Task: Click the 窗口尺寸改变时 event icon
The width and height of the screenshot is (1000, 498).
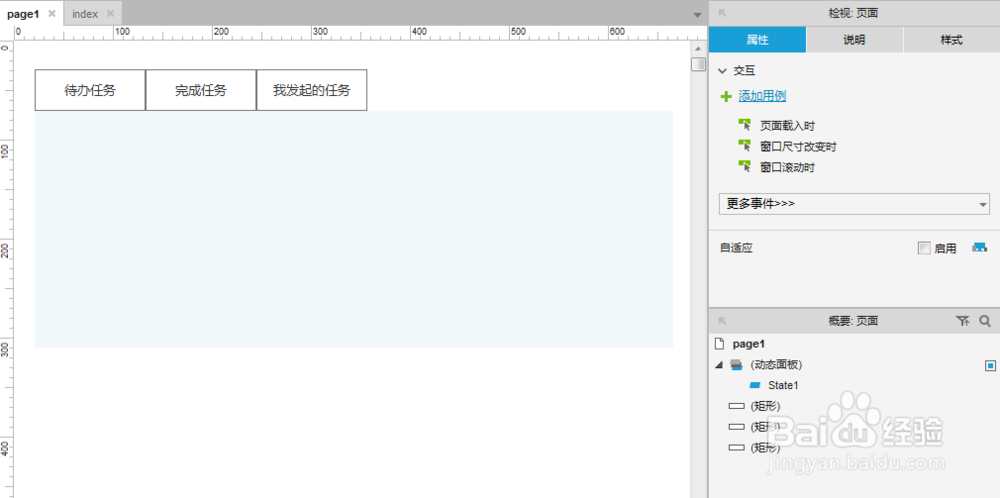Action: [744, 146]
